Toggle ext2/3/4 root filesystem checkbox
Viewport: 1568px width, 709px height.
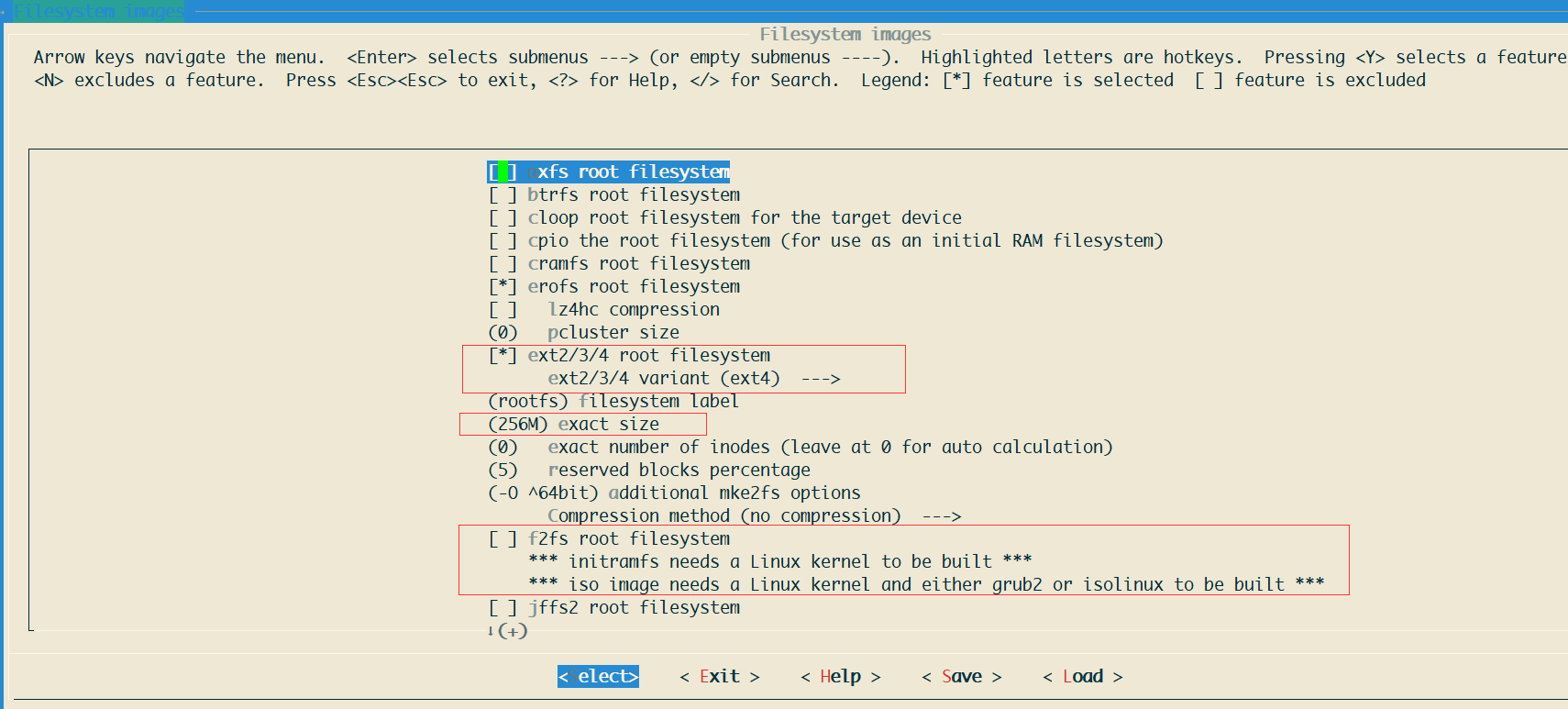[x=502, y=355]
